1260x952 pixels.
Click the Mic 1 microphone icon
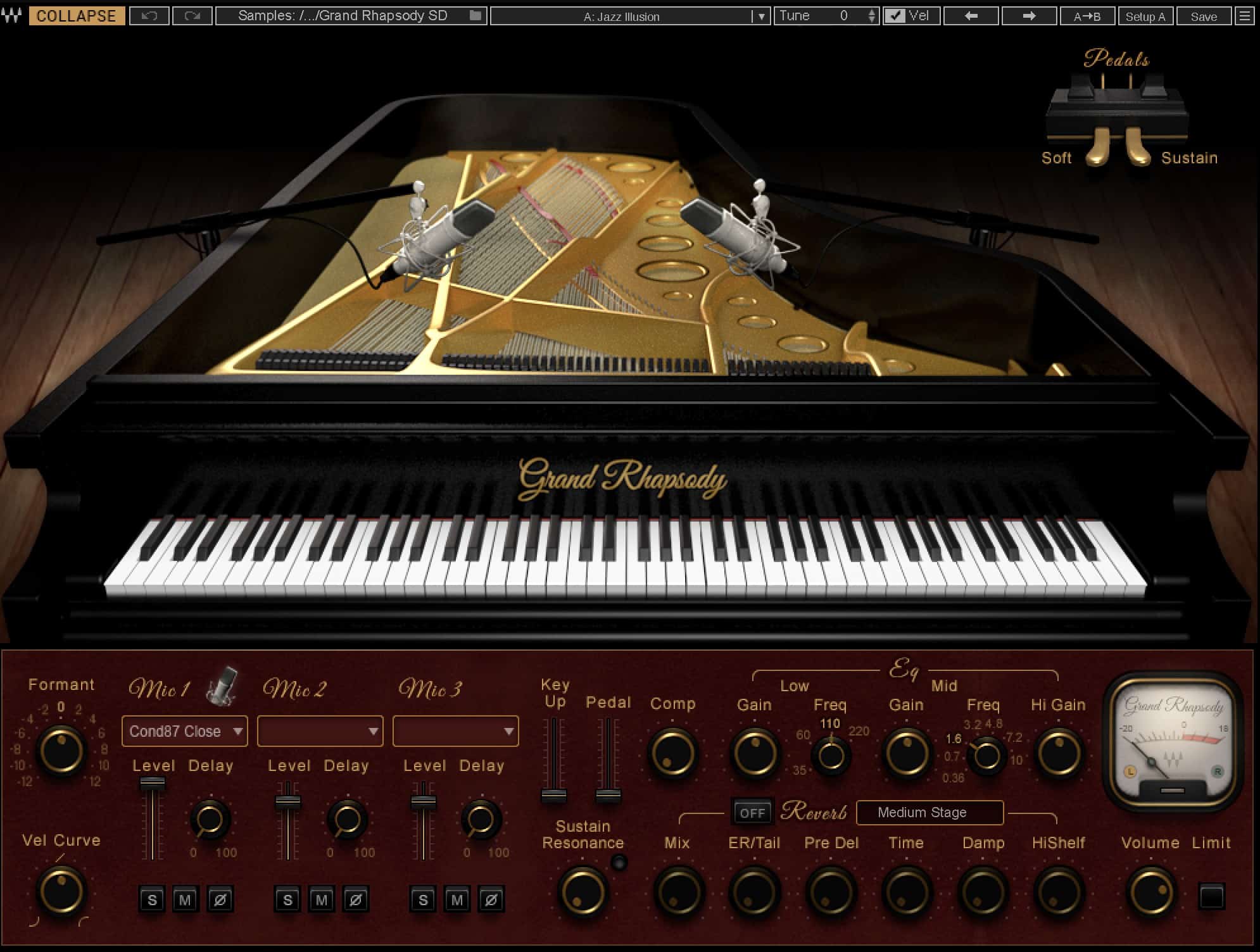click(x=222, y=685)
